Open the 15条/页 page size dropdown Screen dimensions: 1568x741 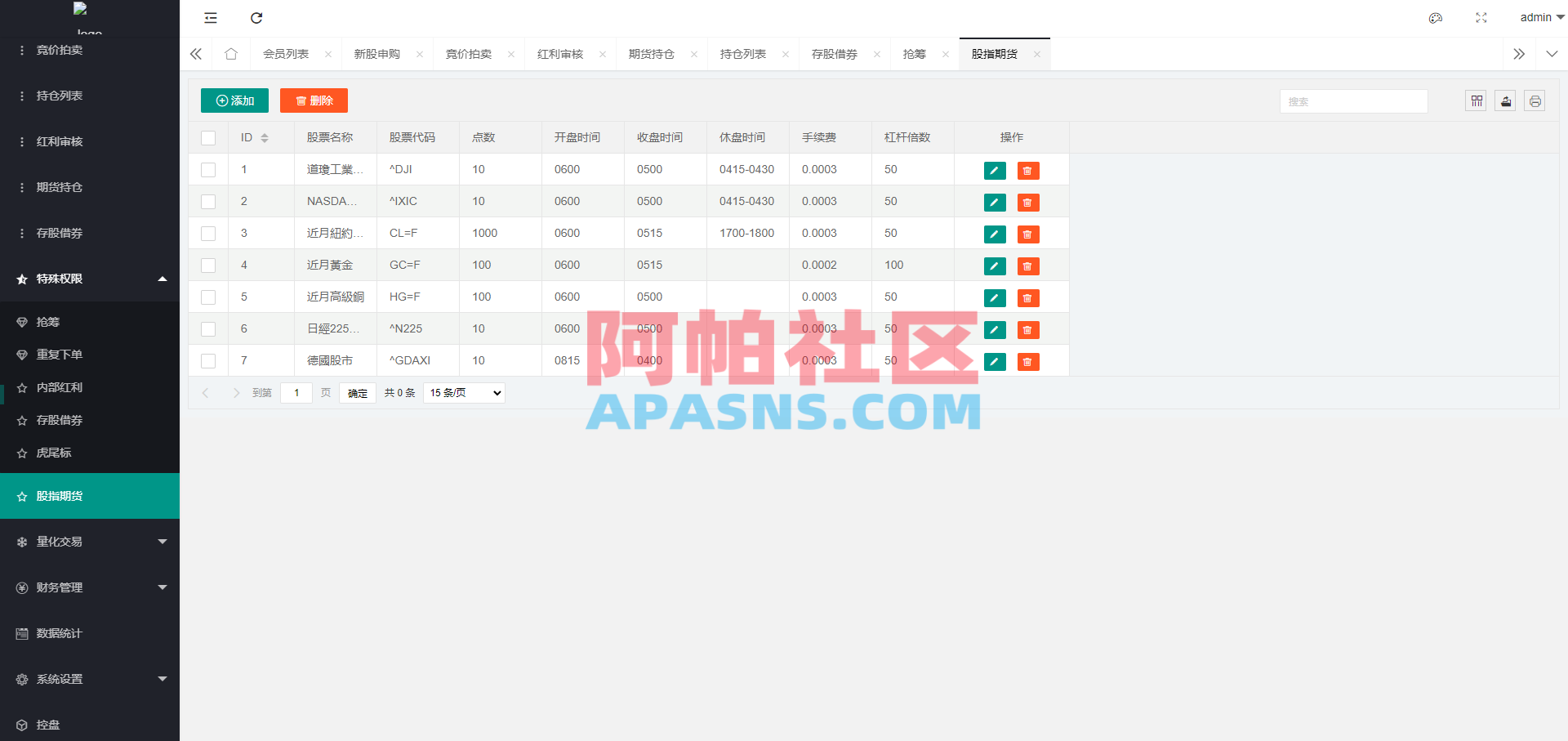463,392
